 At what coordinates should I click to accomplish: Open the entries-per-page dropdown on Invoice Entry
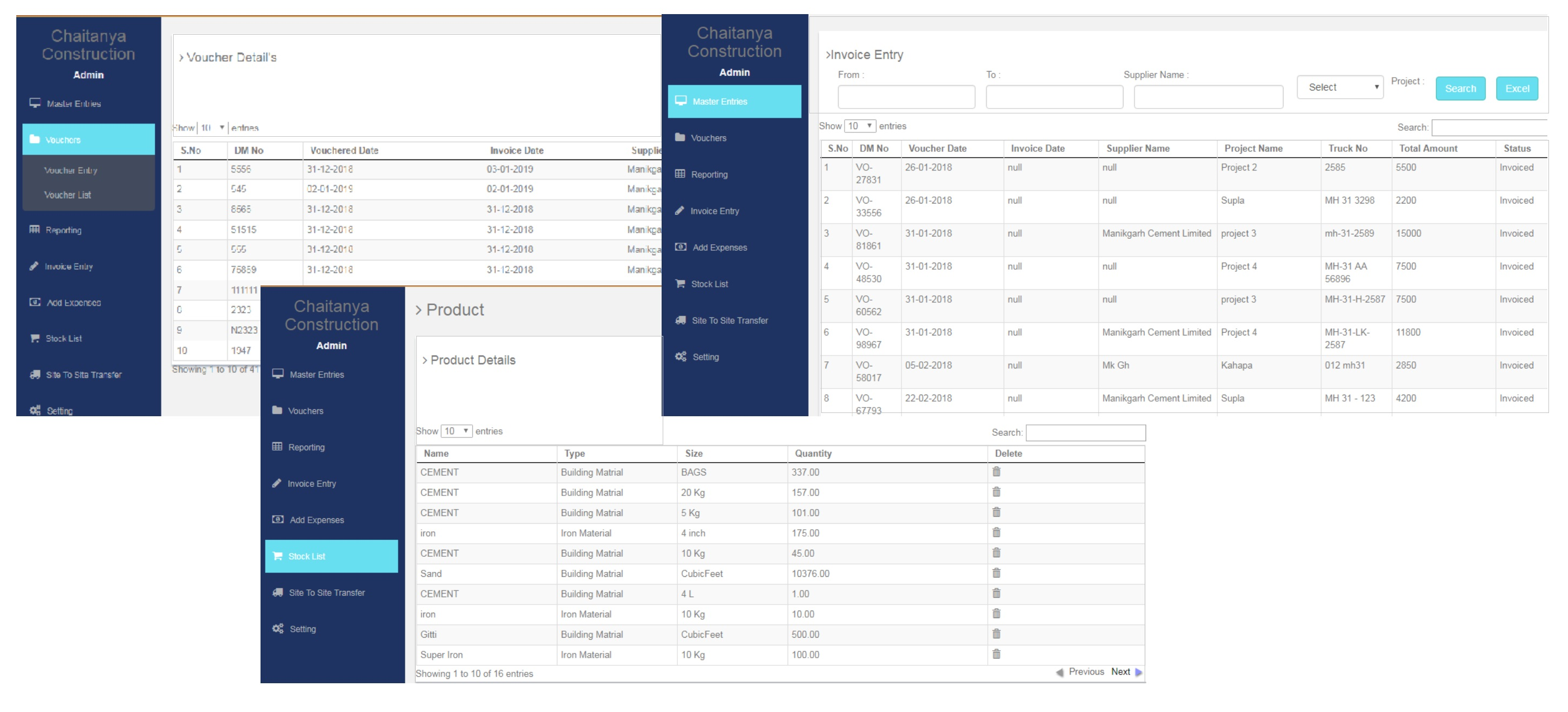[x=860, y=126]
